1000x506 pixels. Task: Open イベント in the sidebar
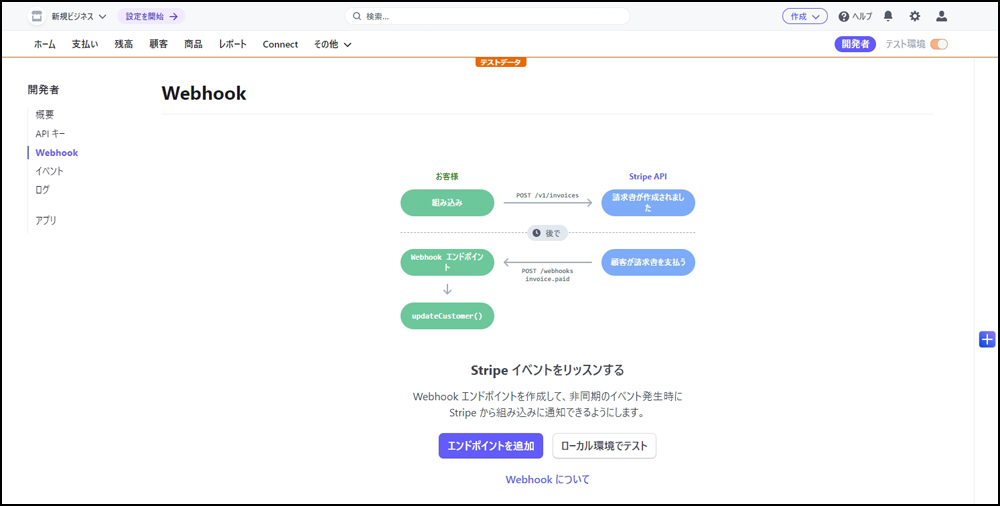[50, 171]
